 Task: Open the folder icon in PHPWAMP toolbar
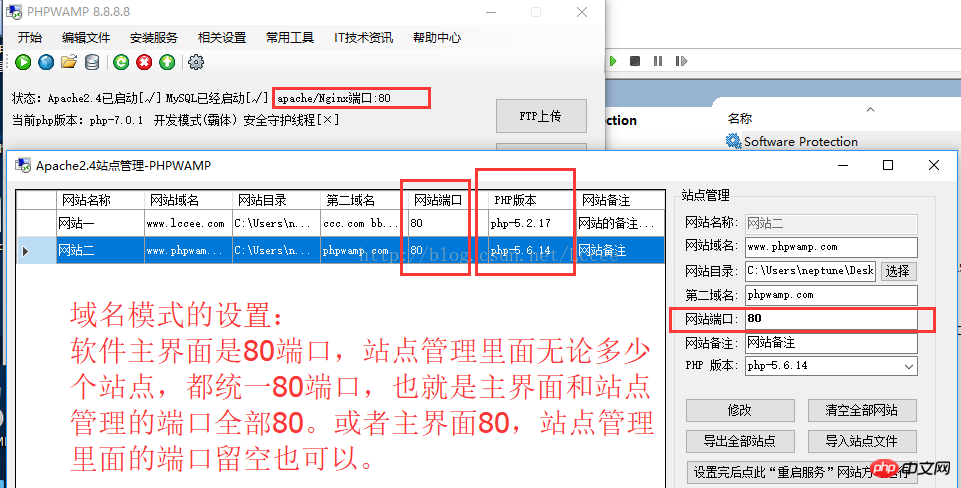point(69,62)
